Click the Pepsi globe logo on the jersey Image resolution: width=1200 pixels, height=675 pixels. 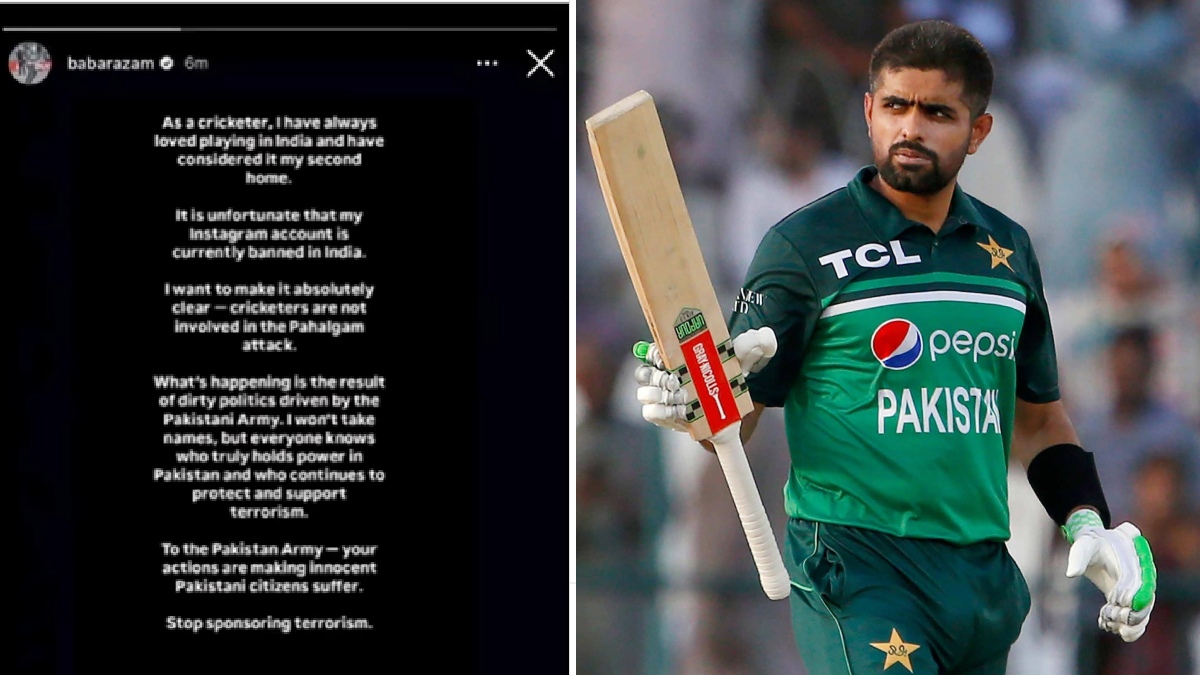[x=896, y=344]
